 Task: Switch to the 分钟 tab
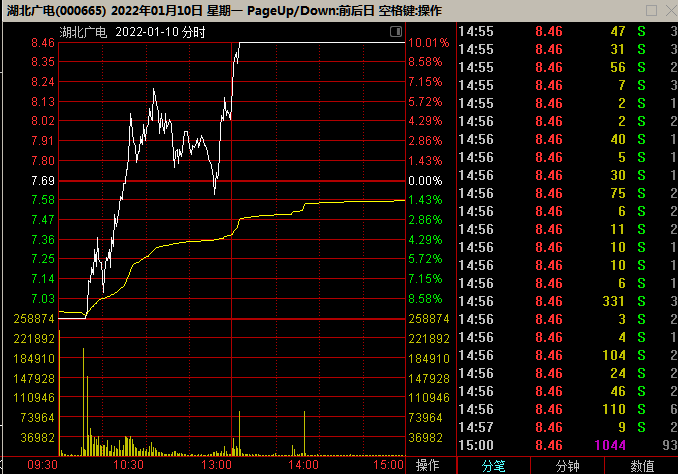567,466
